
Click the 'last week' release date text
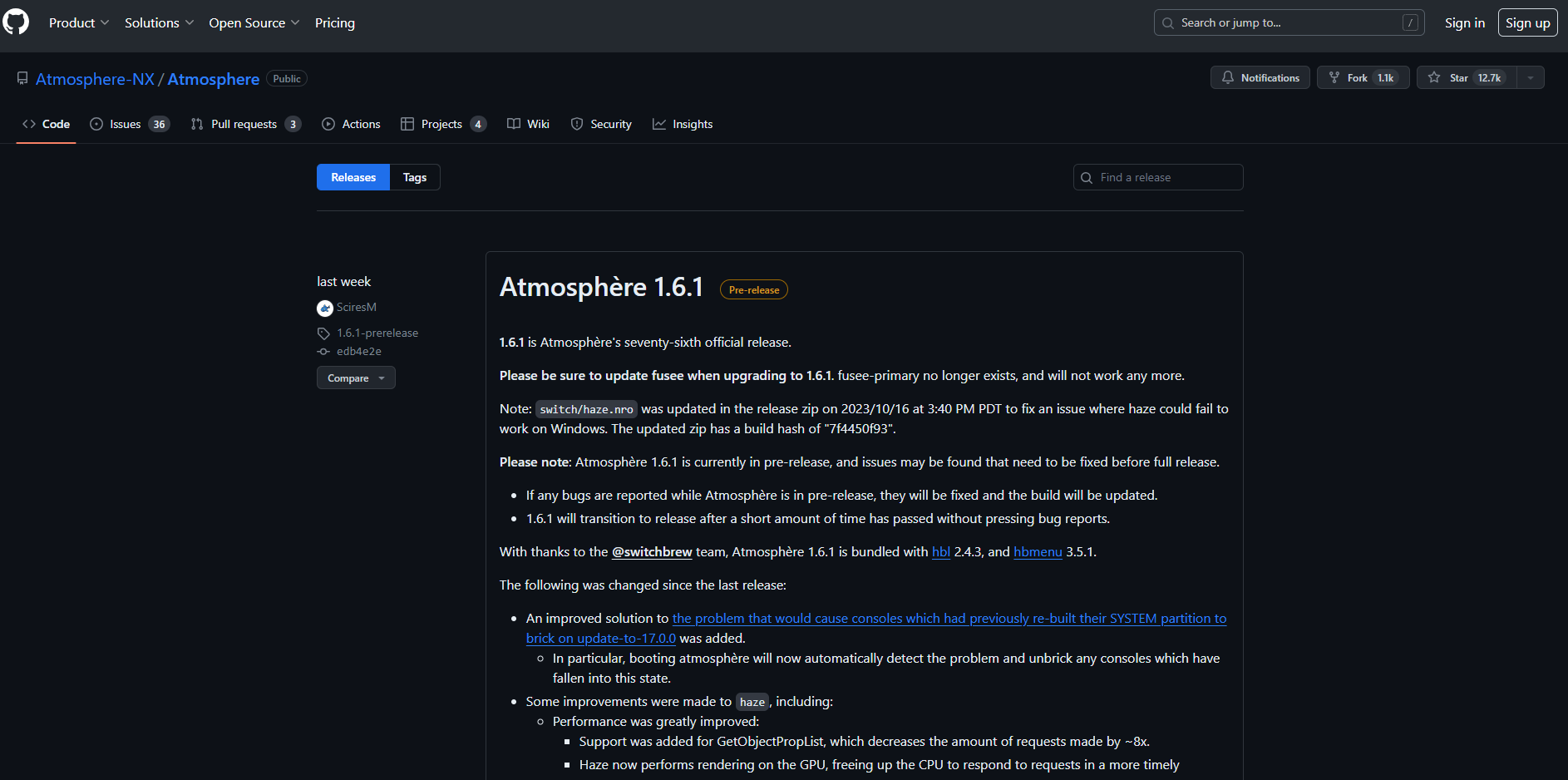tap(343, 282)
